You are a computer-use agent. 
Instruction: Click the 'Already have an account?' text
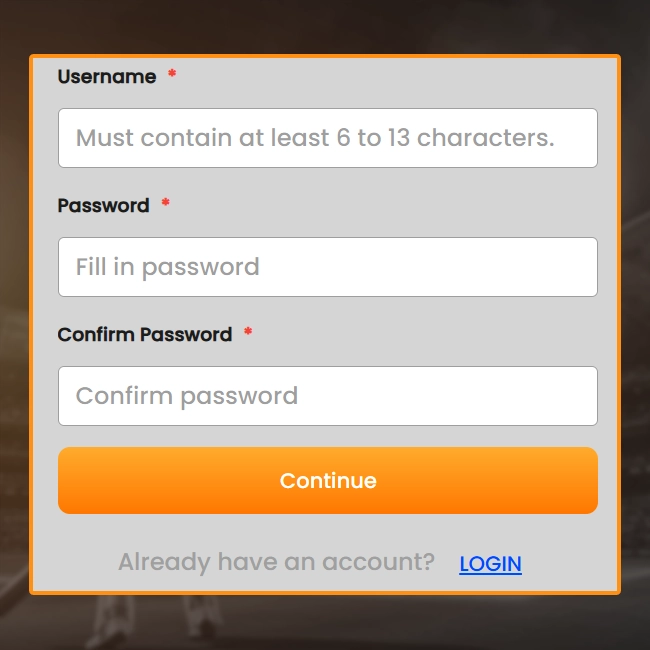tap(276, 562)
